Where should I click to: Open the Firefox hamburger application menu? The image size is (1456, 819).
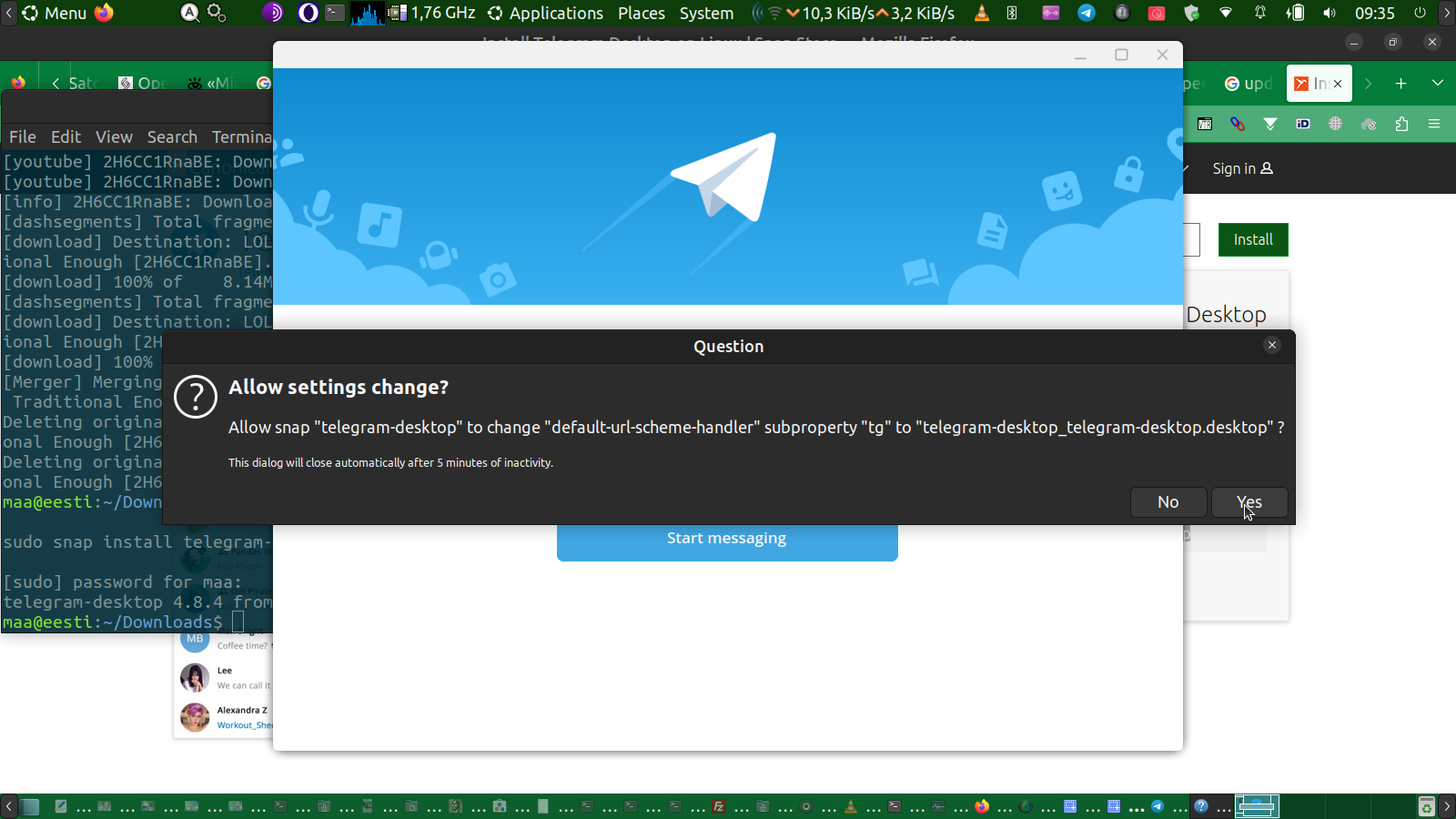tap(1434, 124)
